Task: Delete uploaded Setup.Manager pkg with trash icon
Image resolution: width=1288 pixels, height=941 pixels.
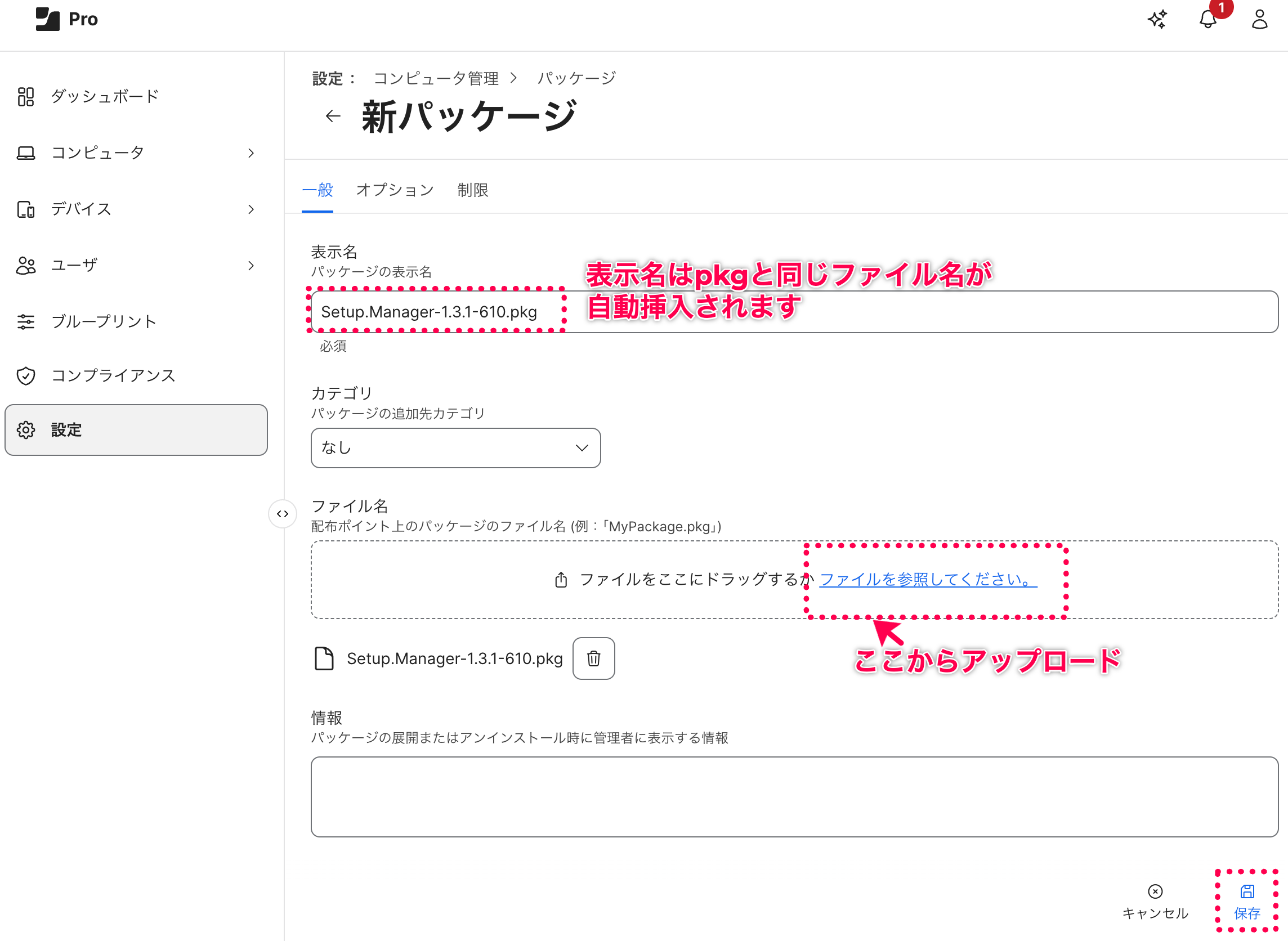Action: 593,658
